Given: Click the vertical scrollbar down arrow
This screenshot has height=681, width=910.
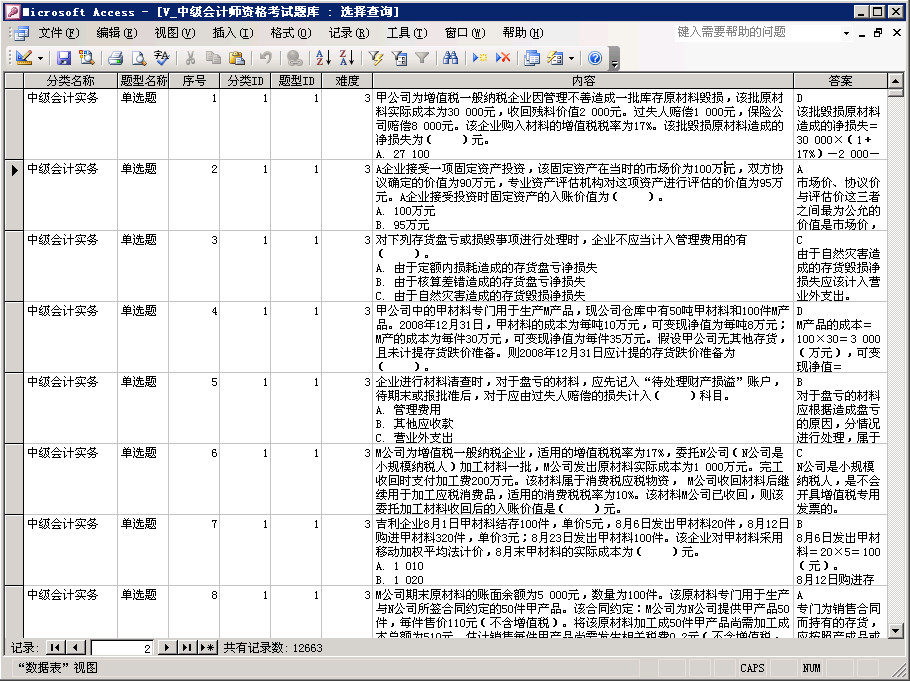Looking at the screenshot, I should [x=895, y=630].
